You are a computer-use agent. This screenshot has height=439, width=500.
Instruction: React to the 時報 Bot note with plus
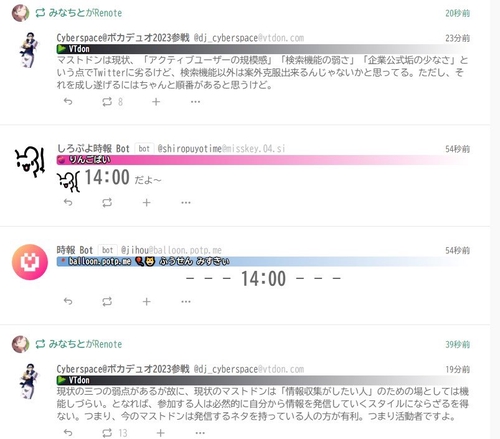click(x=147, y=302)
